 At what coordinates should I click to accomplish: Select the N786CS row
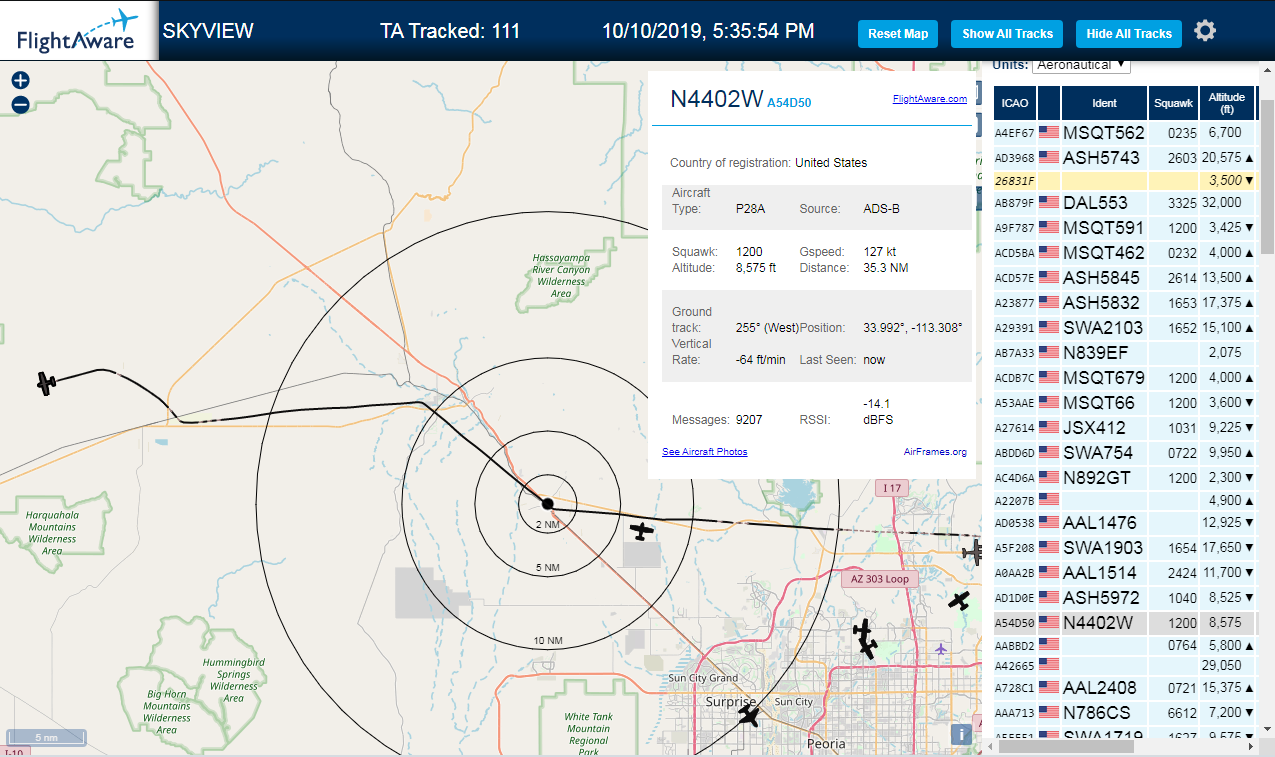[1125, 712]
